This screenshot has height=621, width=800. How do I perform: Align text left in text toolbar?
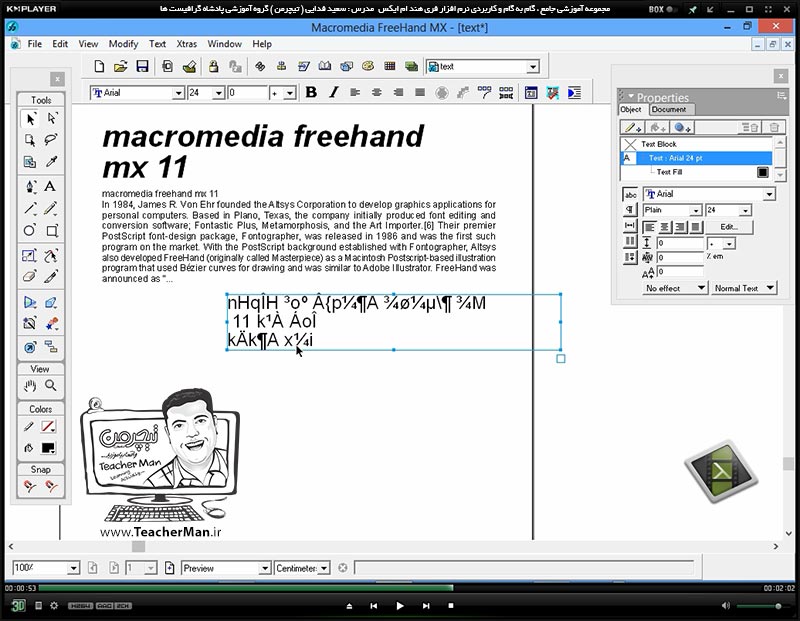coord(355,92)
